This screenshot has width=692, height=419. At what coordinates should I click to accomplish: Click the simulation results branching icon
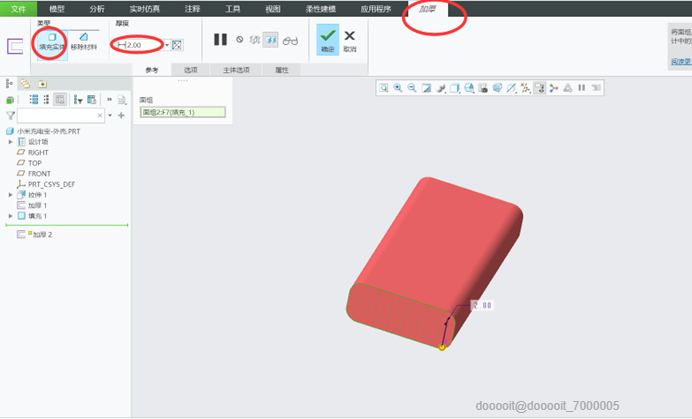click(554, 88)
